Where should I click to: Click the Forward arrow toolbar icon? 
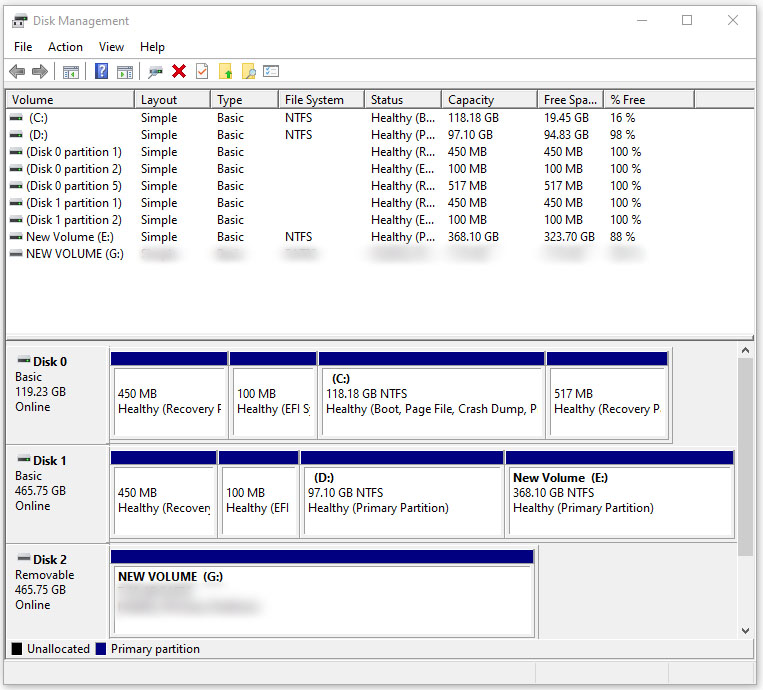(x=40, y=71)
